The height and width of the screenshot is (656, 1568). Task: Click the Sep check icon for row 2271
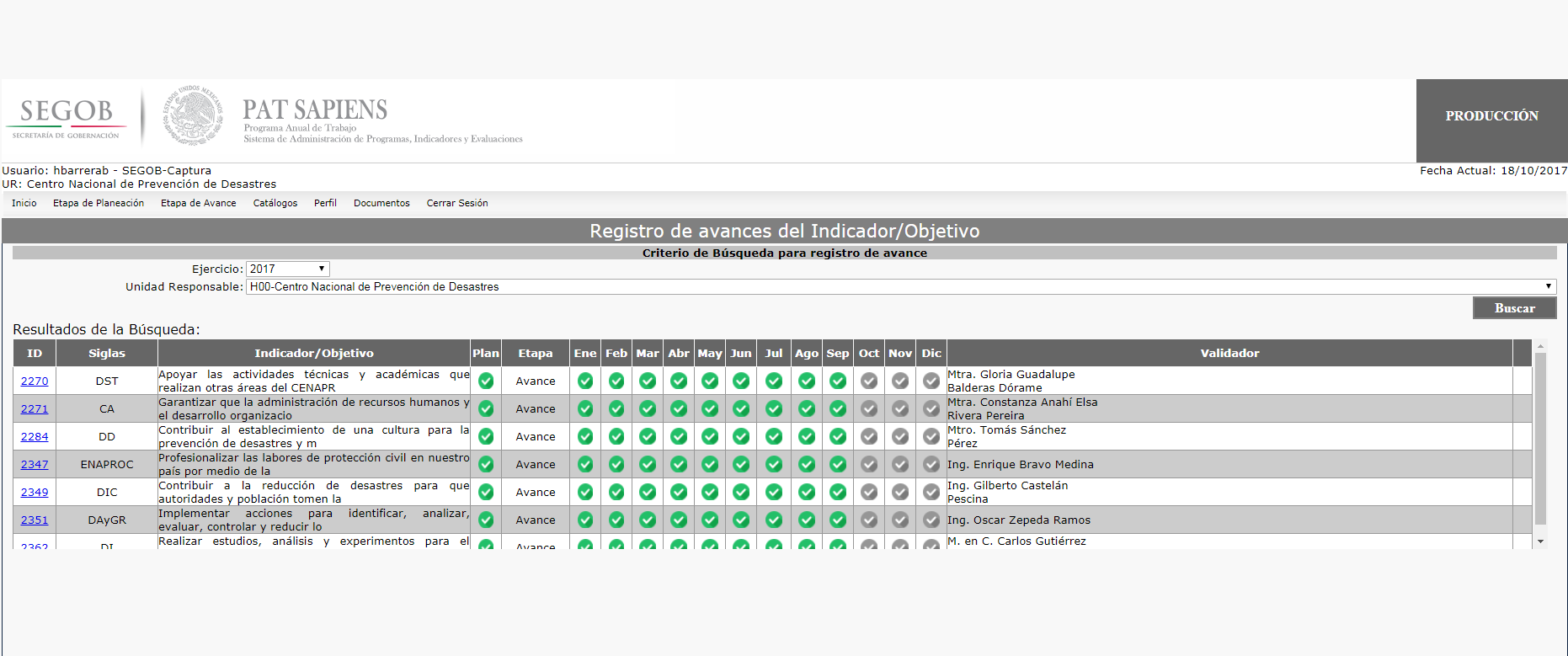[838, 408]
